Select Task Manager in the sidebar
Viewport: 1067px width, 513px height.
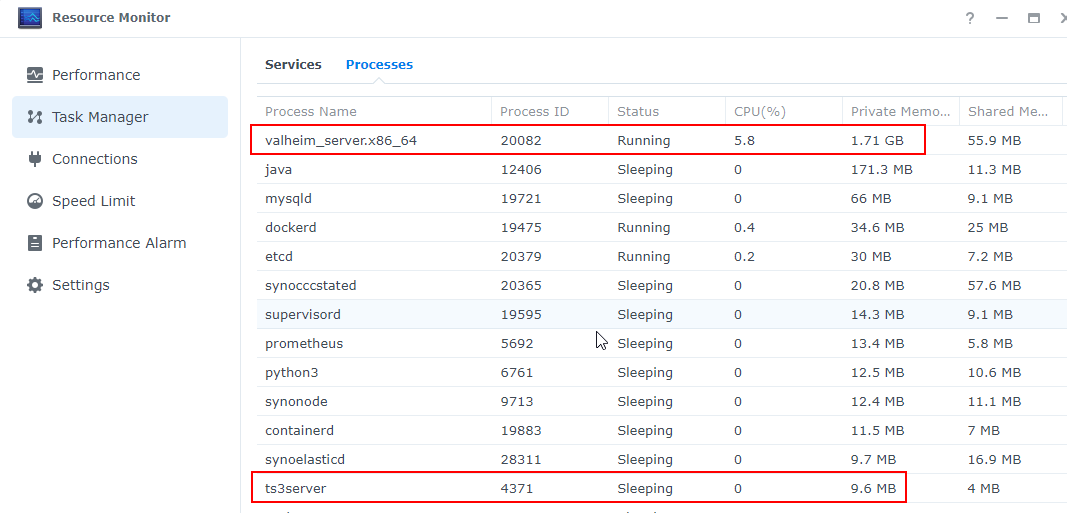tap(120, 117)
